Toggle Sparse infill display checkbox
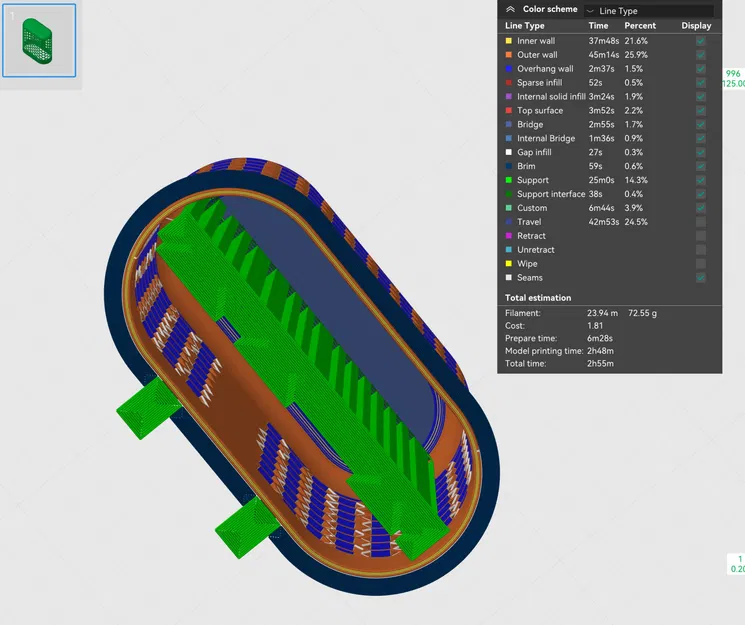Screen dimensions: 745x625 point(700,83)
